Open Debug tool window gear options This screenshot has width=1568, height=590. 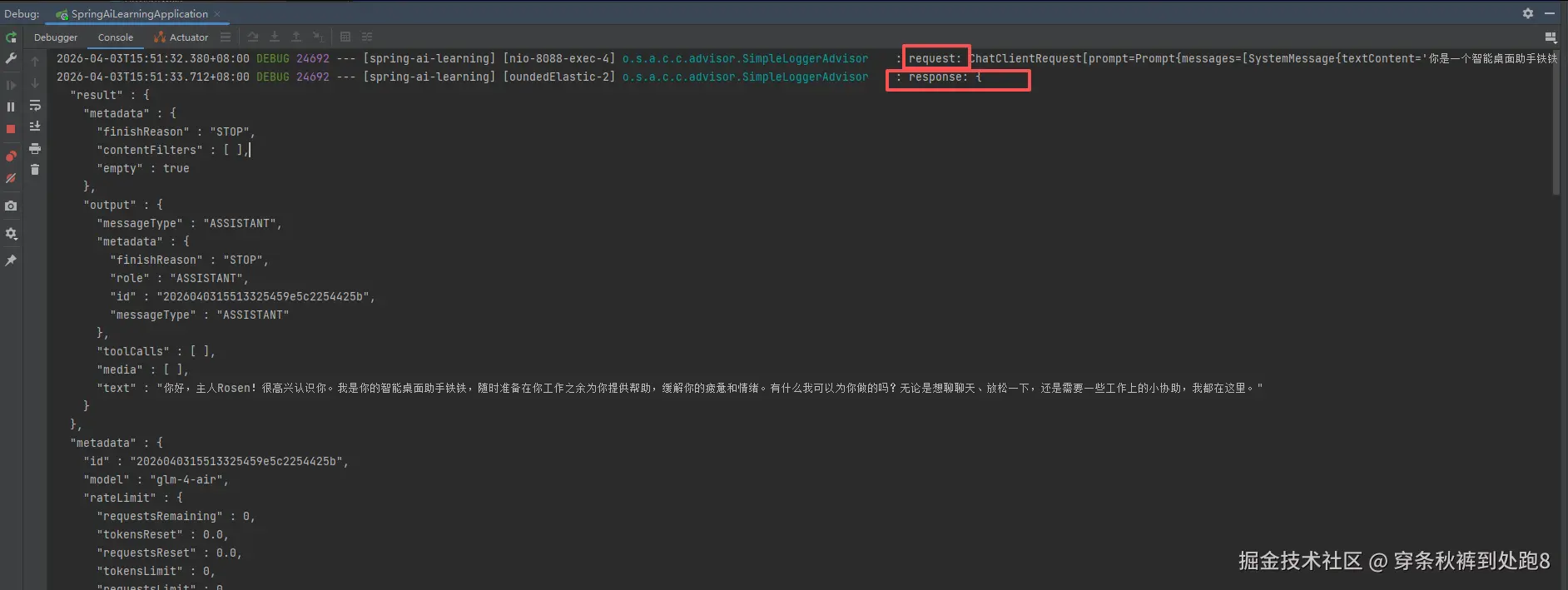click(1528, 13)
